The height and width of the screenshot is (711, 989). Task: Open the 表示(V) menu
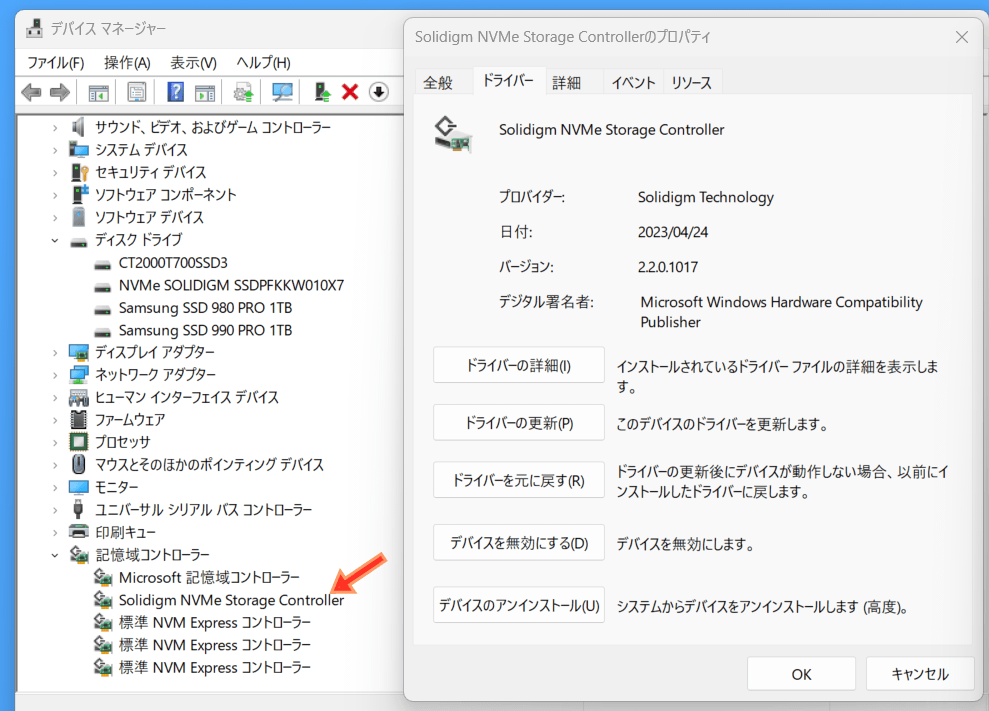[194, 62]
